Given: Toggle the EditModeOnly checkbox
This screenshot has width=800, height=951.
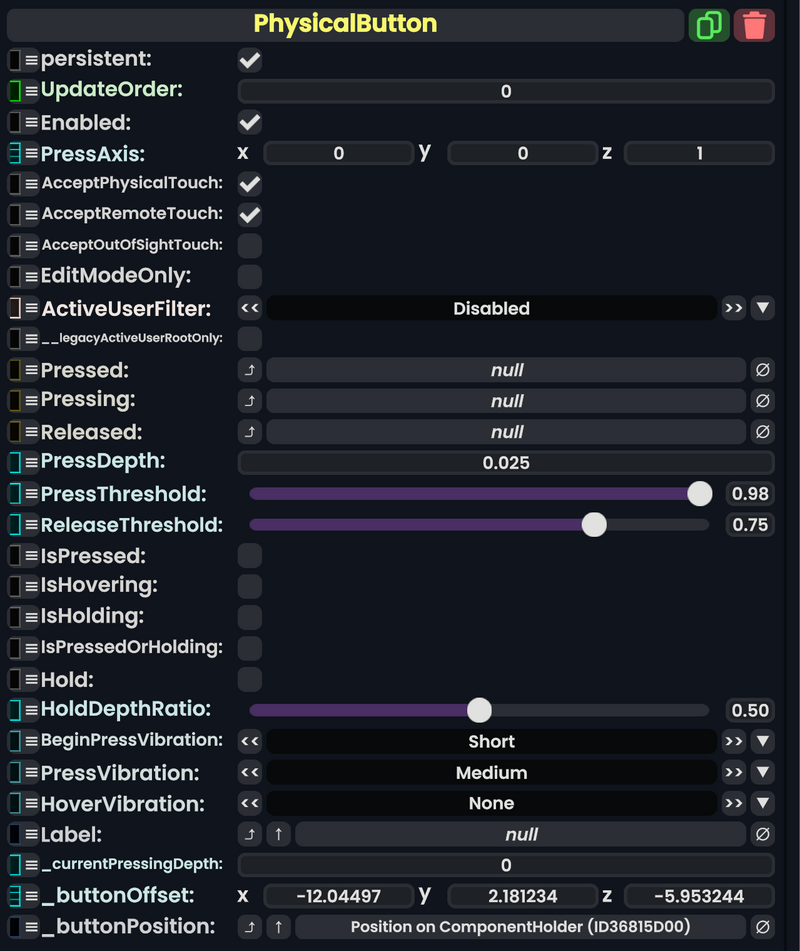Looking at the screenshot, I should 249,276.
